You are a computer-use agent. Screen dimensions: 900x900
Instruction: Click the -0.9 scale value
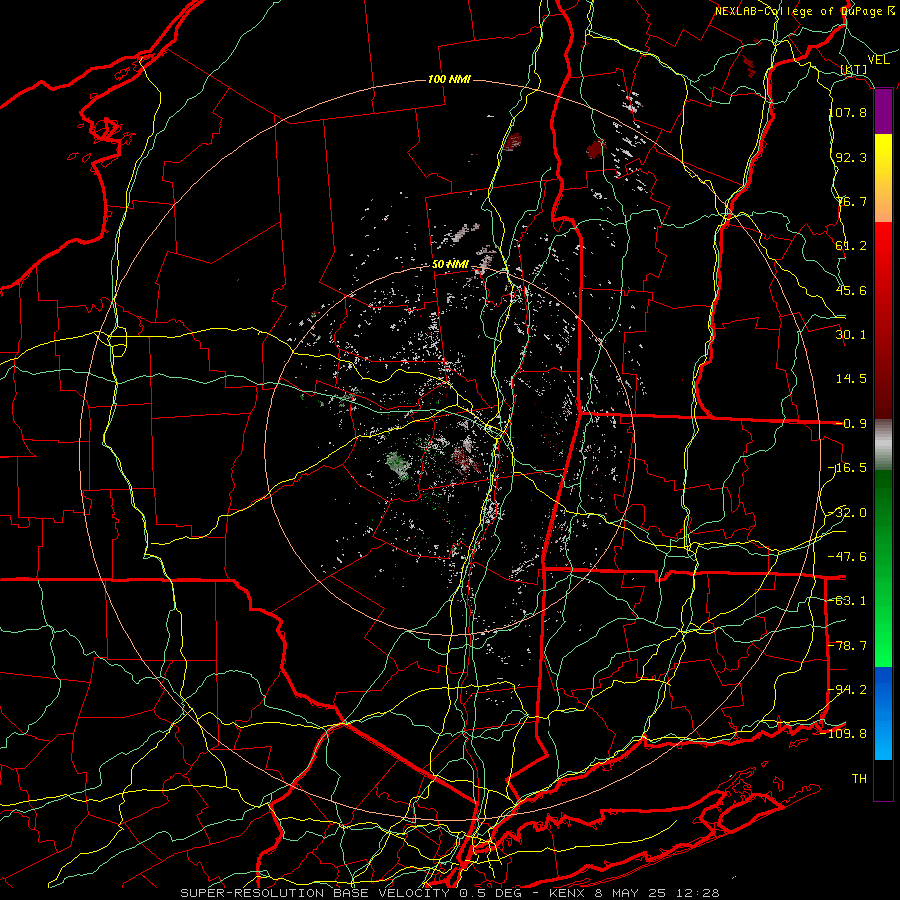(851, 424)
